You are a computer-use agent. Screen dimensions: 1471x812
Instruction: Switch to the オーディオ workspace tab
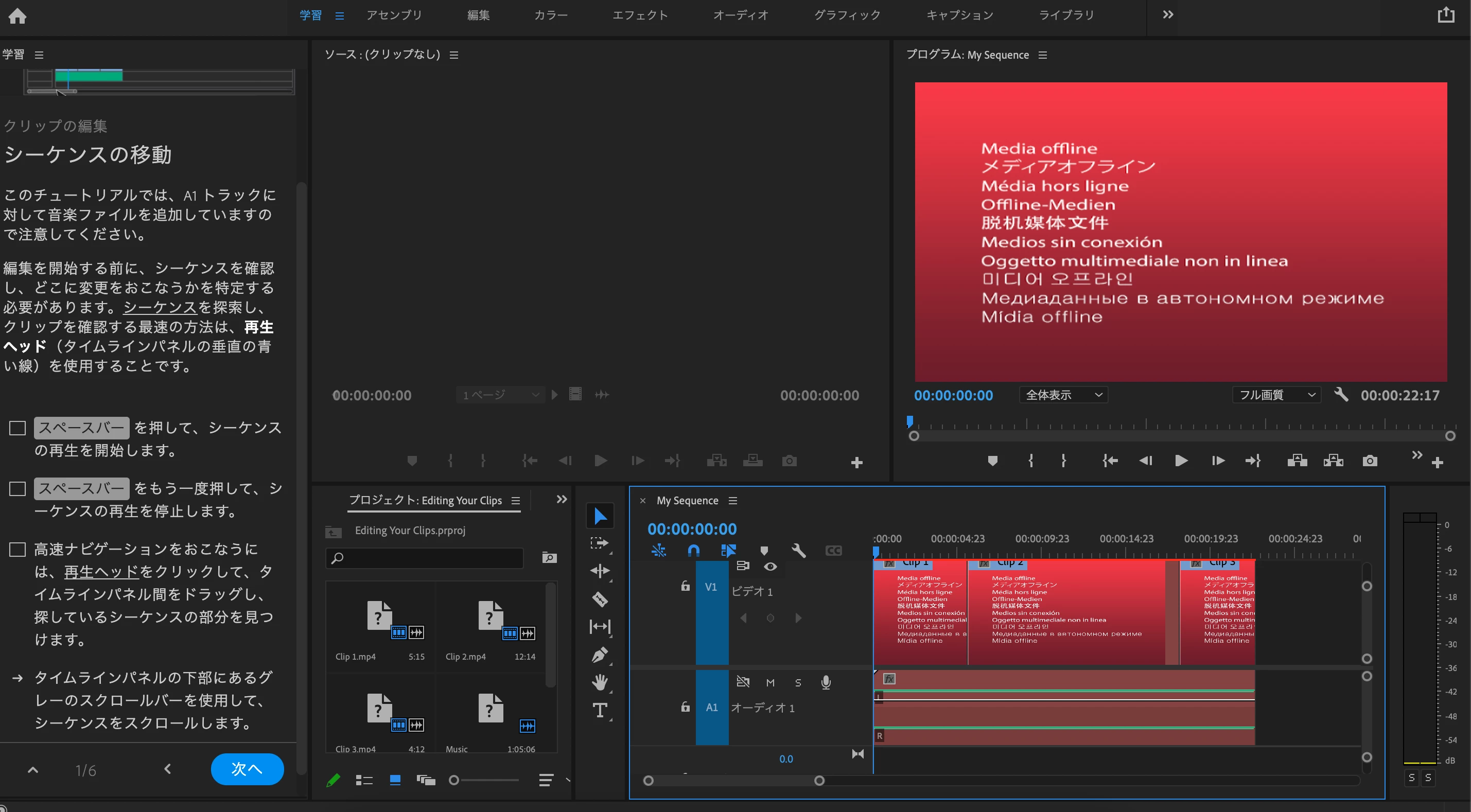click(741, 15)
